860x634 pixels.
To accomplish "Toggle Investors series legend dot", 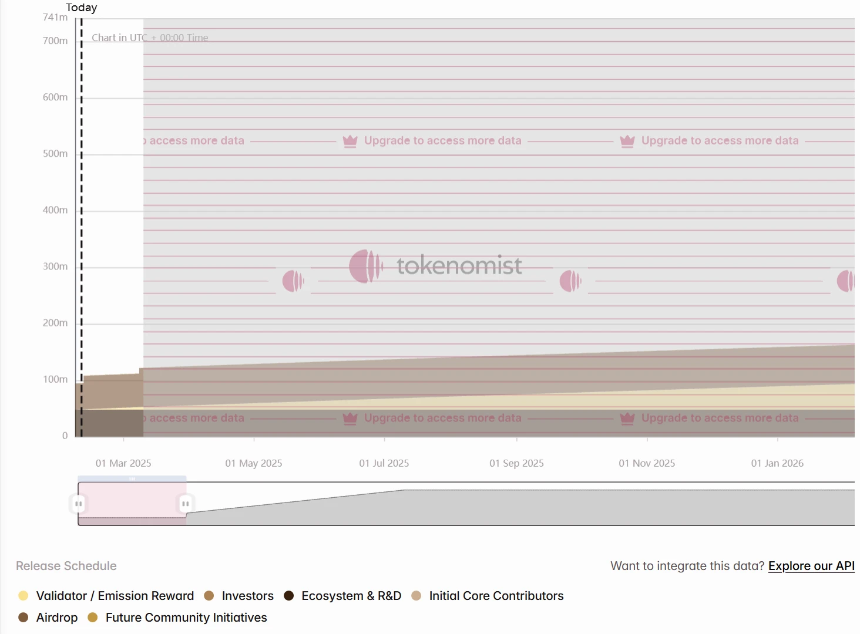I will coord(209,596).
